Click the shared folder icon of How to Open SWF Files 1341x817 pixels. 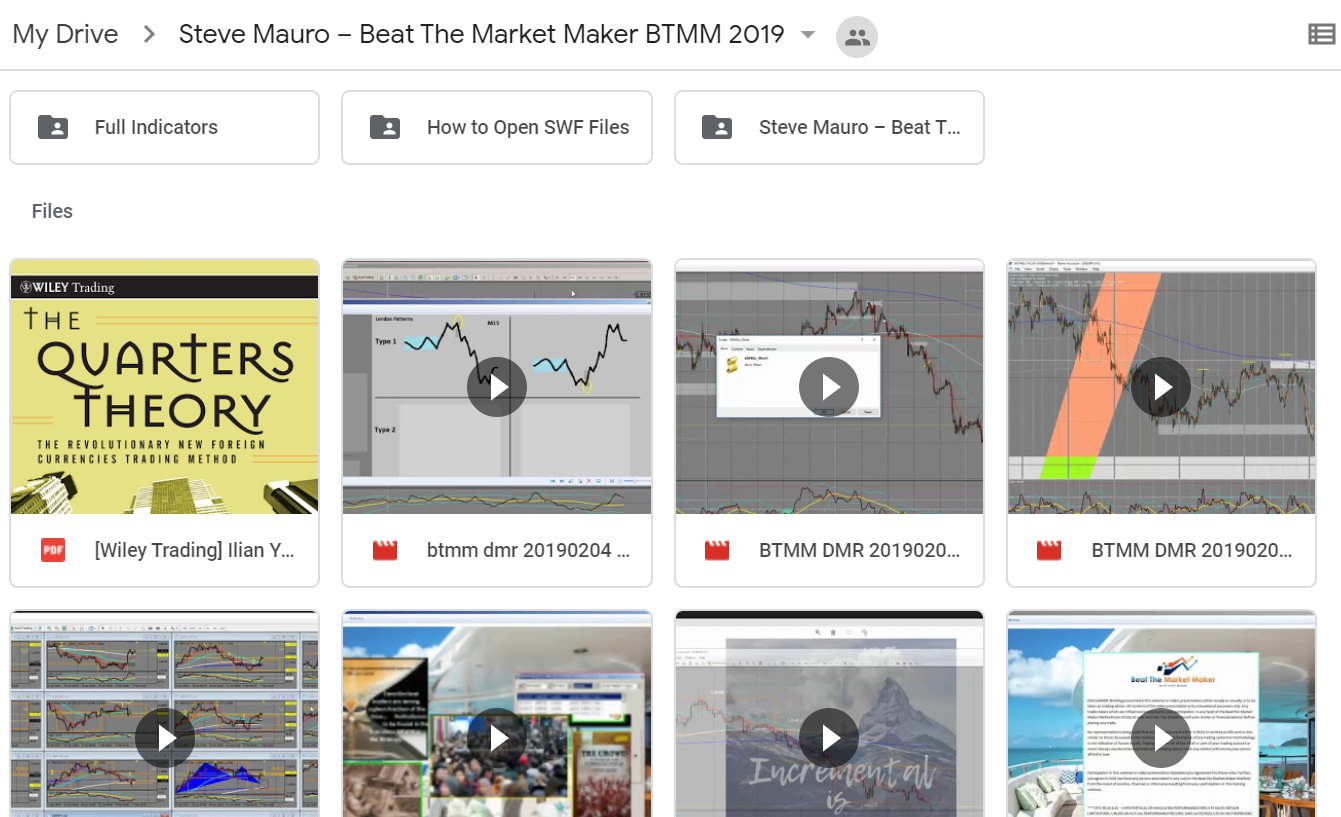click(385, 127)
